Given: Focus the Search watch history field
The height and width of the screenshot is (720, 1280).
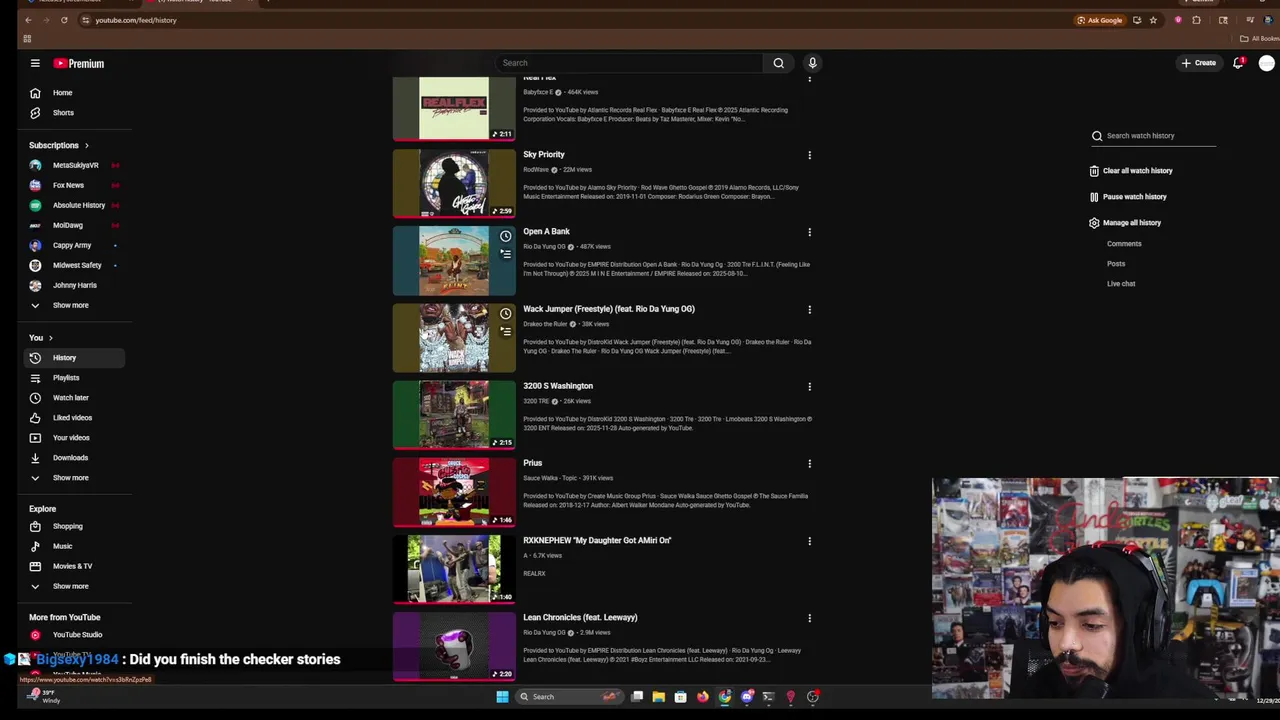Looking at the screenshot, I should (1154, 136).
